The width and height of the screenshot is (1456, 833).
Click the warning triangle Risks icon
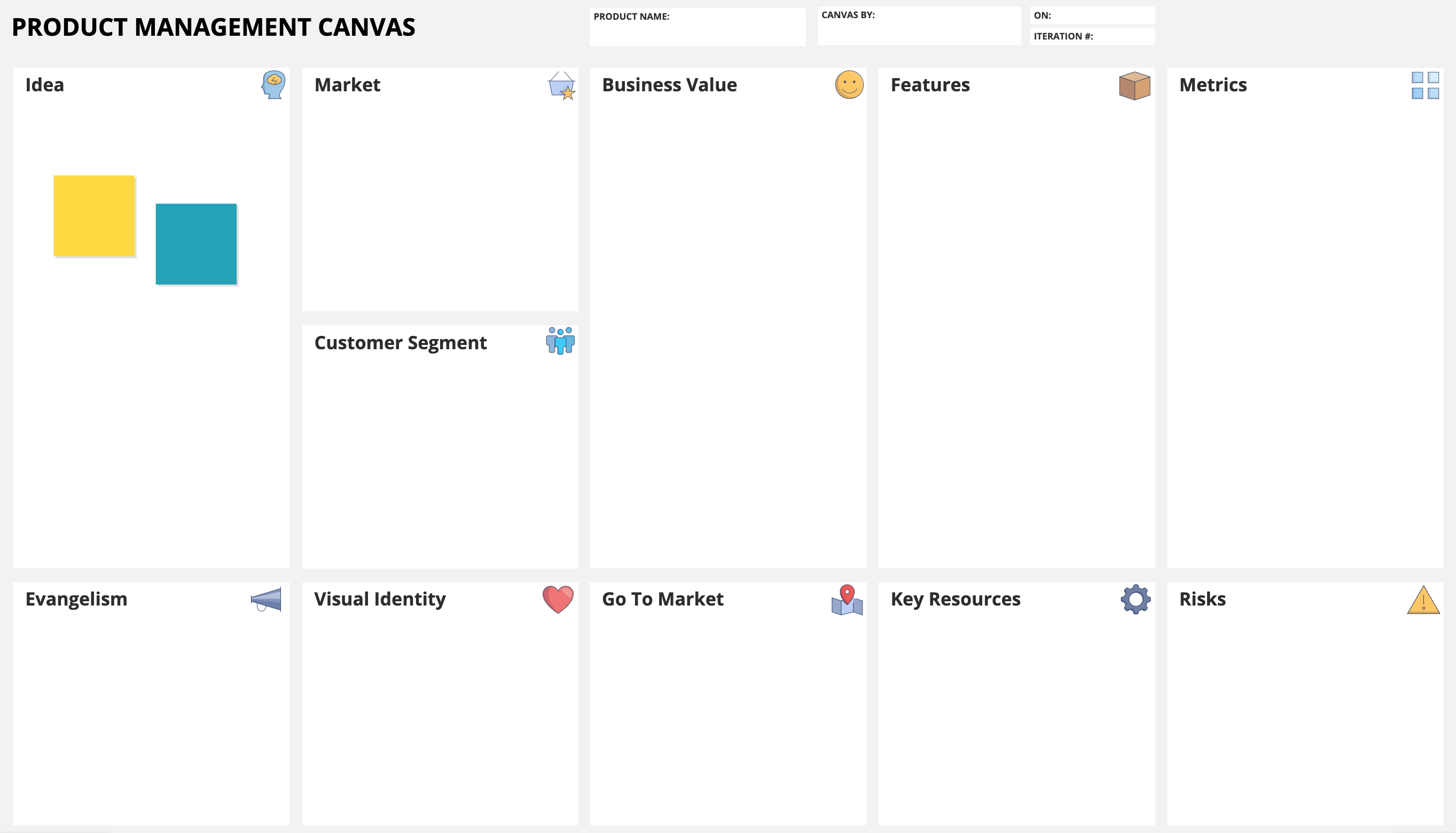point(1423,600)
